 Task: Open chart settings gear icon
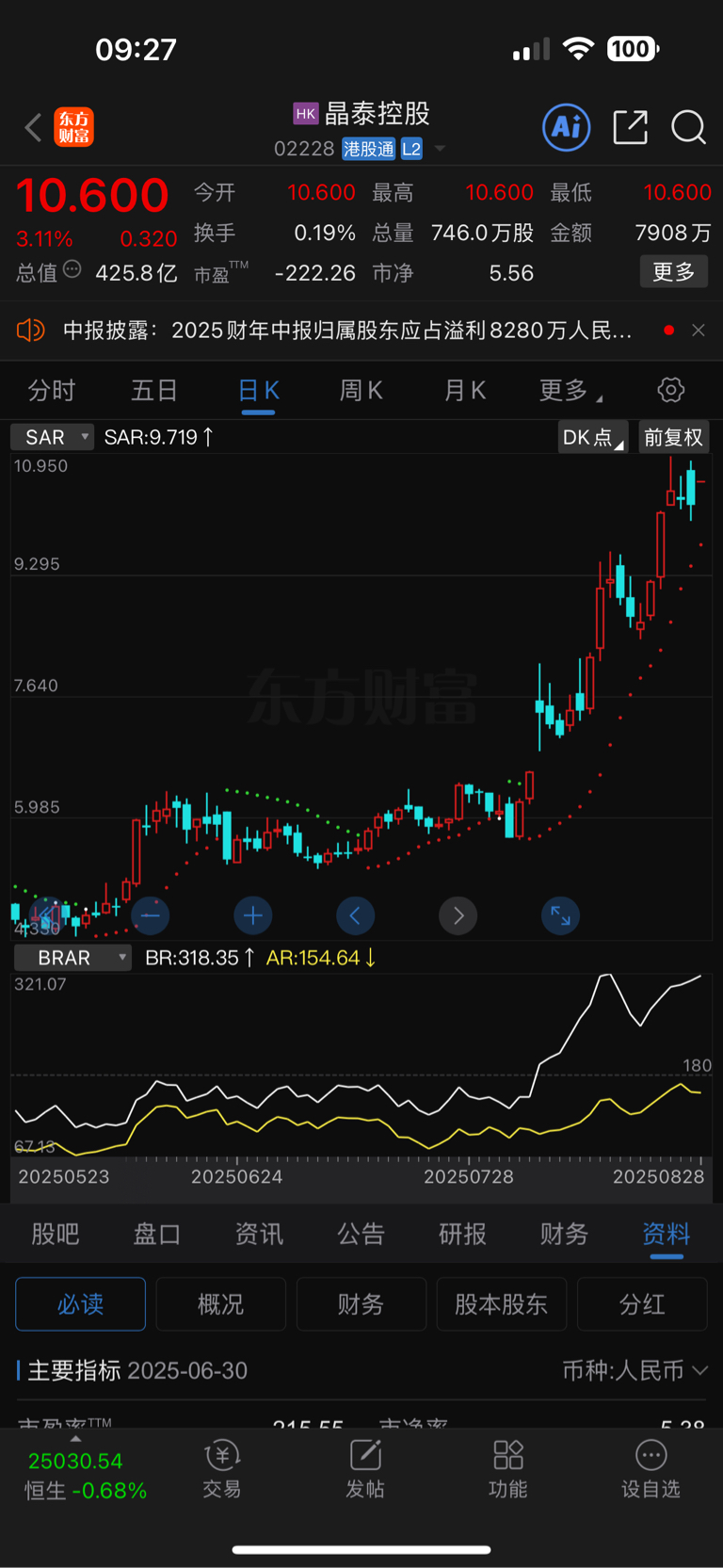tap(670, 390)
